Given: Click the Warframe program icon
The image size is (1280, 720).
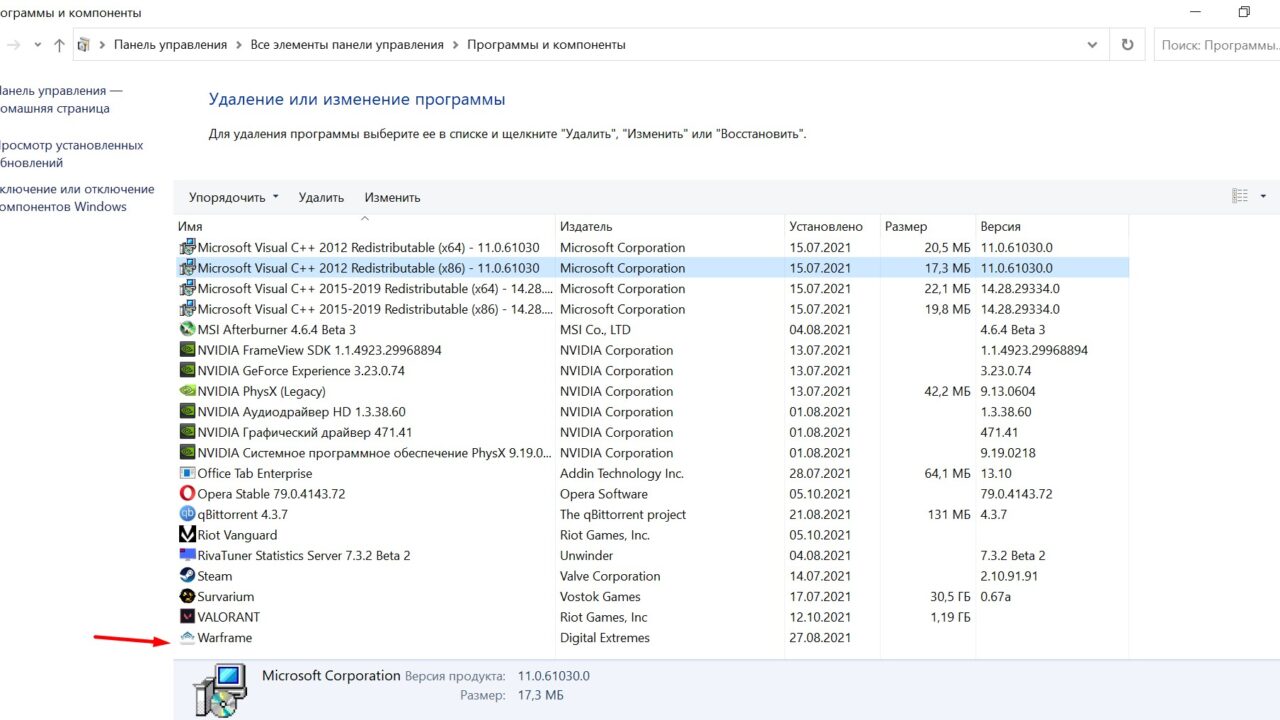Looking at the screenshot, I should 187,638.
